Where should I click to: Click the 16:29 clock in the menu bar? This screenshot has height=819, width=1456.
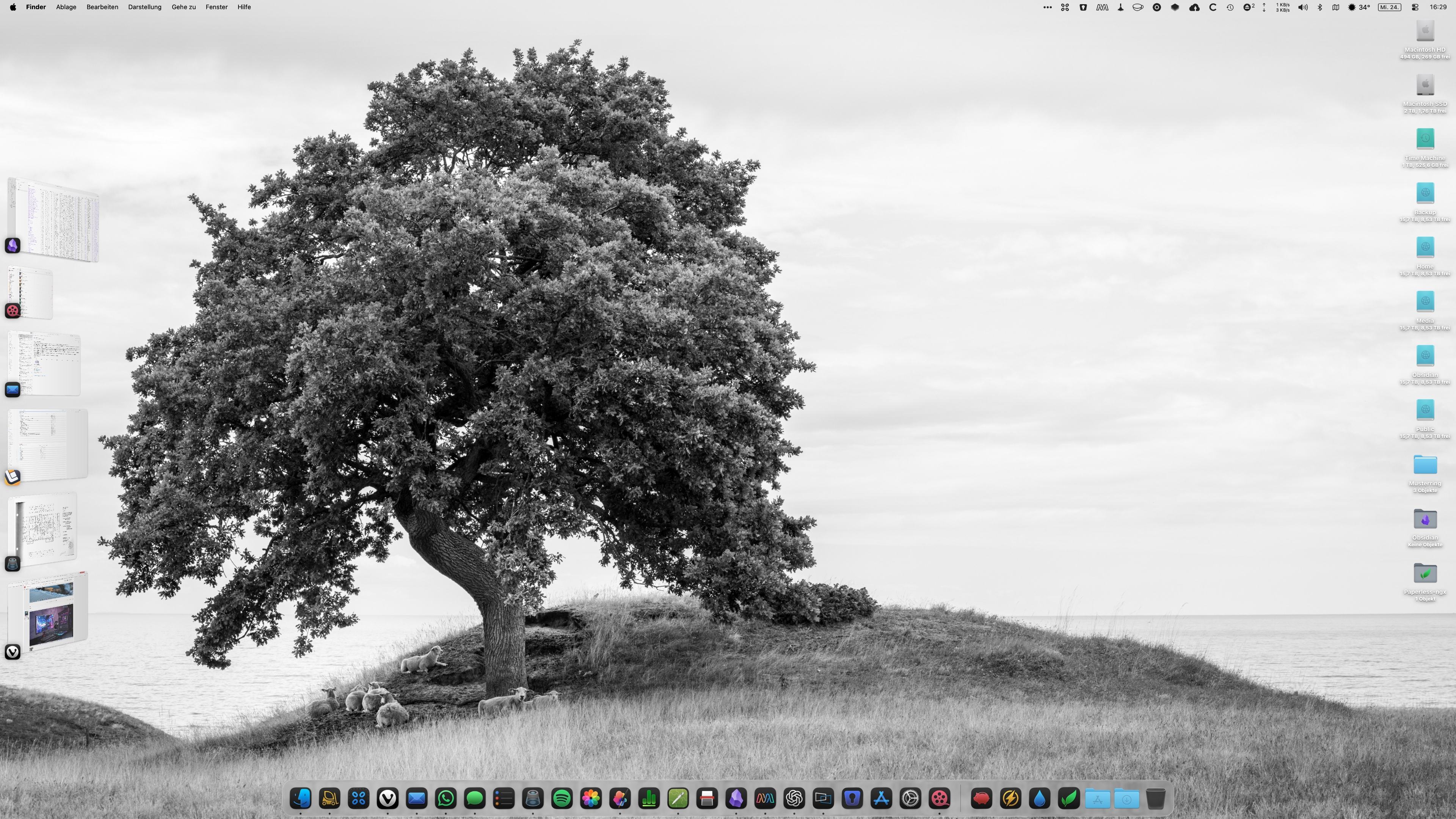click(1438, 7)
